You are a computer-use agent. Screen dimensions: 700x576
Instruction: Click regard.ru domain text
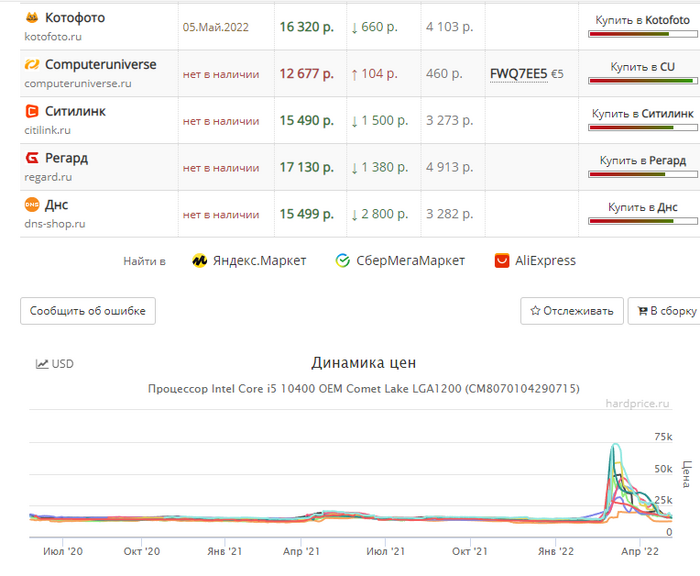pos(48,177)
